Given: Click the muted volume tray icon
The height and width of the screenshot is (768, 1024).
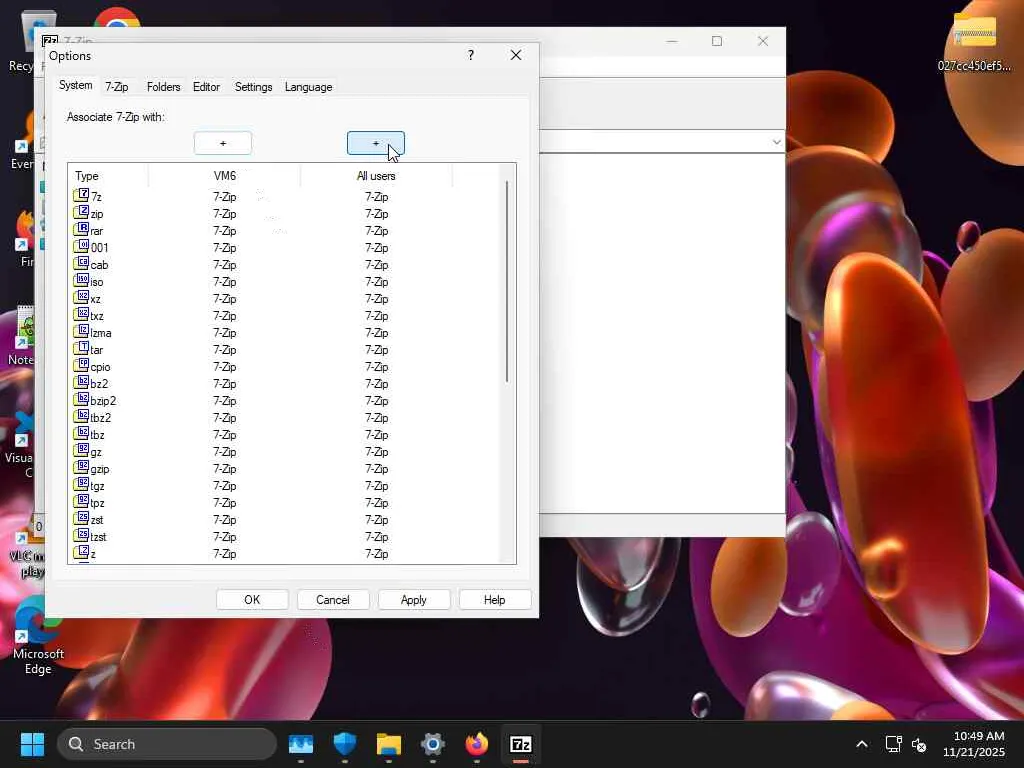Looking at the screenshot, I should tap(919, 744).
